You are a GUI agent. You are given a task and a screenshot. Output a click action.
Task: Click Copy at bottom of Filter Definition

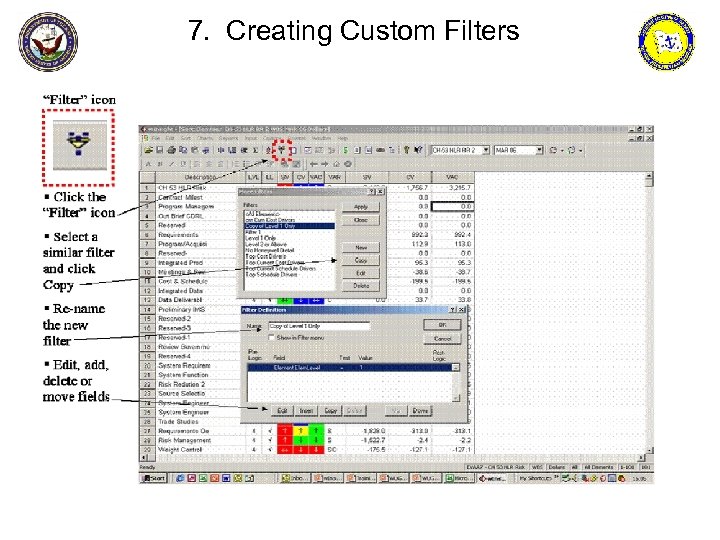pos(331,411)
